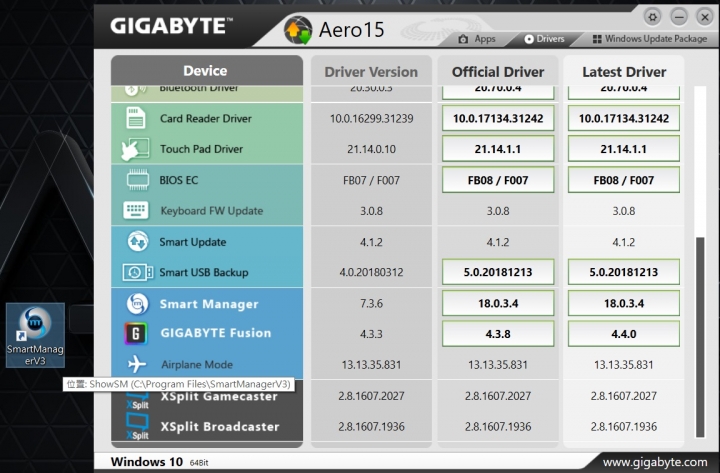The image size is (720, 473).
Task: Click the GIGABYTE logo
Action: point(171,26)
